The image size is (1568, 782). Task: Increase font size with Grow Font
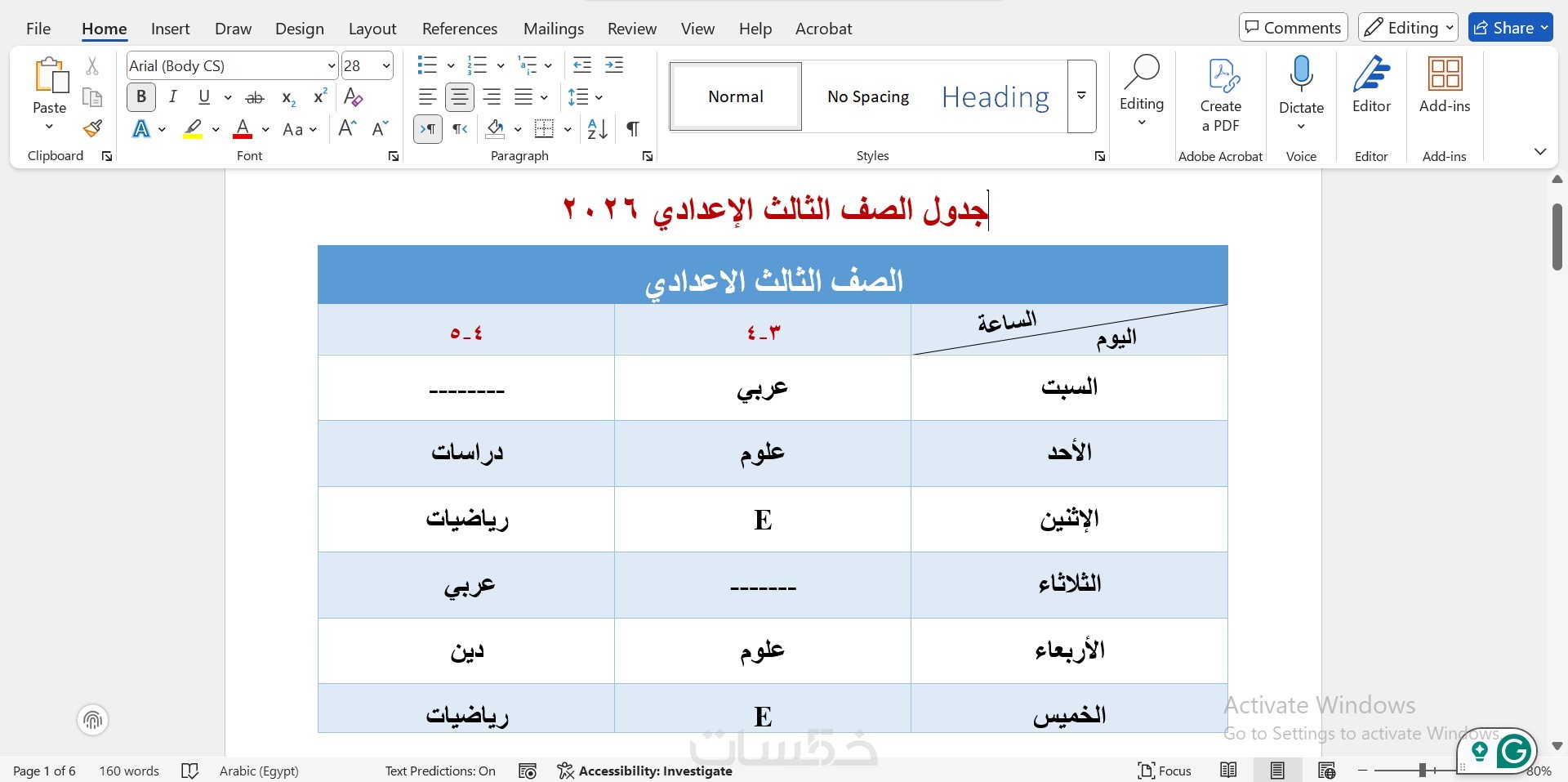[347, 128]
